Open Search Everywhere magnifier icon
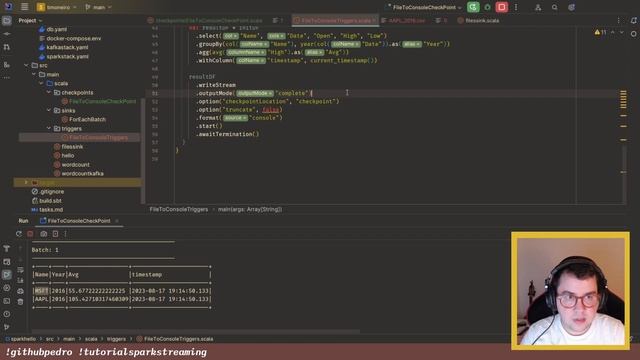The width and height of the screenshot is (640, 360). (x=555, y=7)
